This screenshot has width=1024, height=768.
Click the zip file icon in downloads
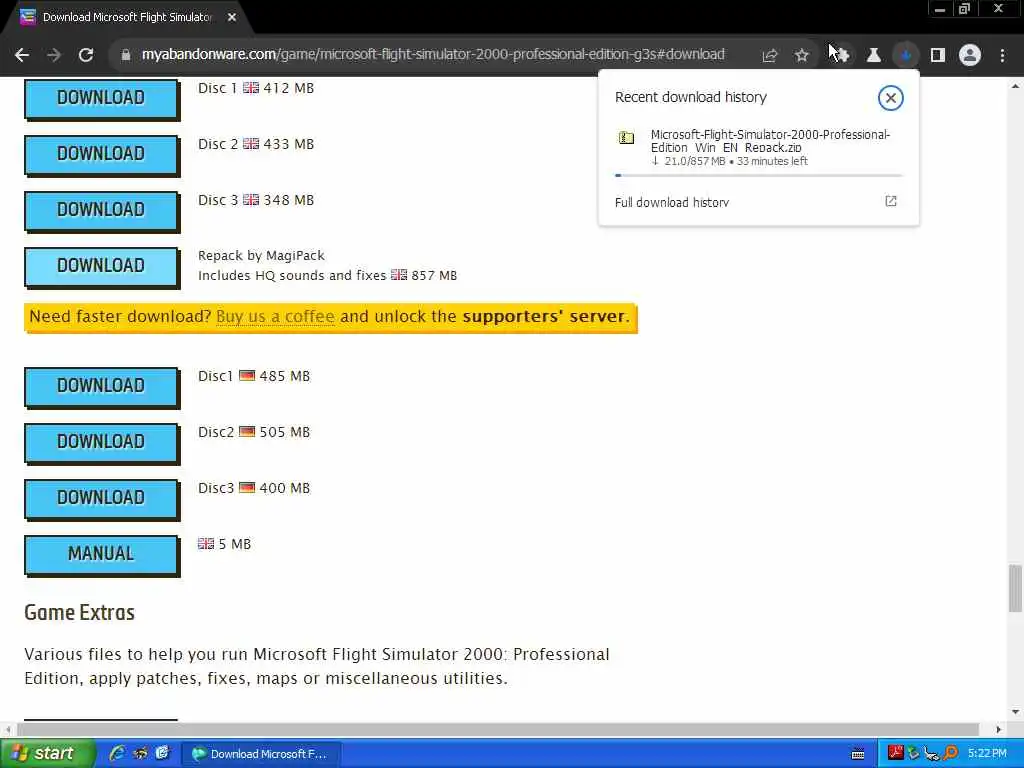(626, 138)
